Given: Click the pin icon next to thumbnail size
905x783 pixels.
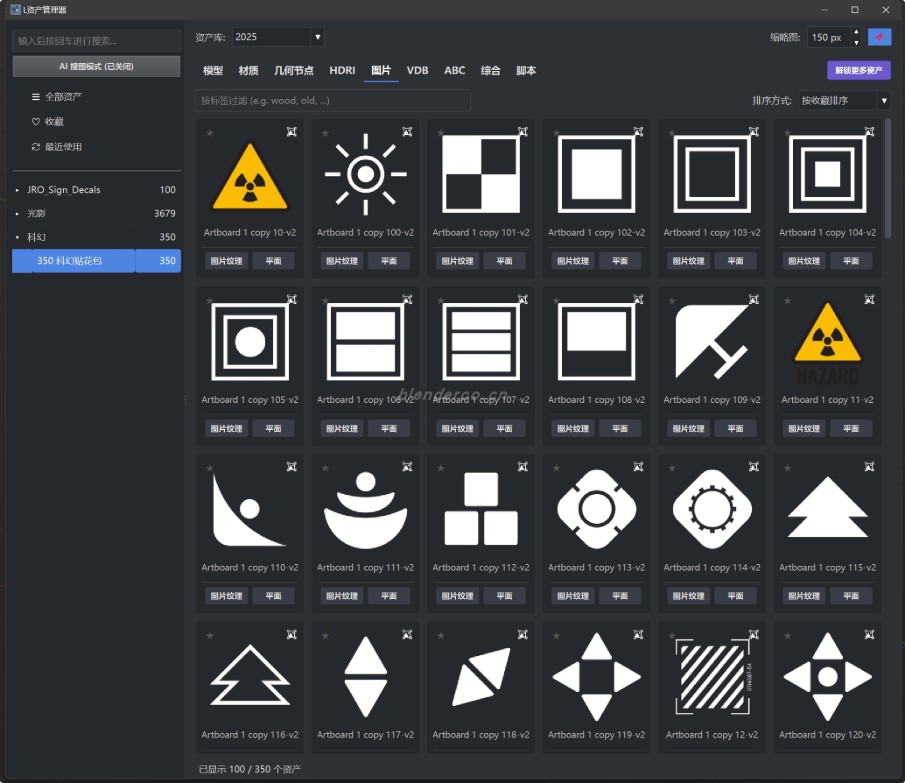Looking at the screenshot, I should [879, 38].
